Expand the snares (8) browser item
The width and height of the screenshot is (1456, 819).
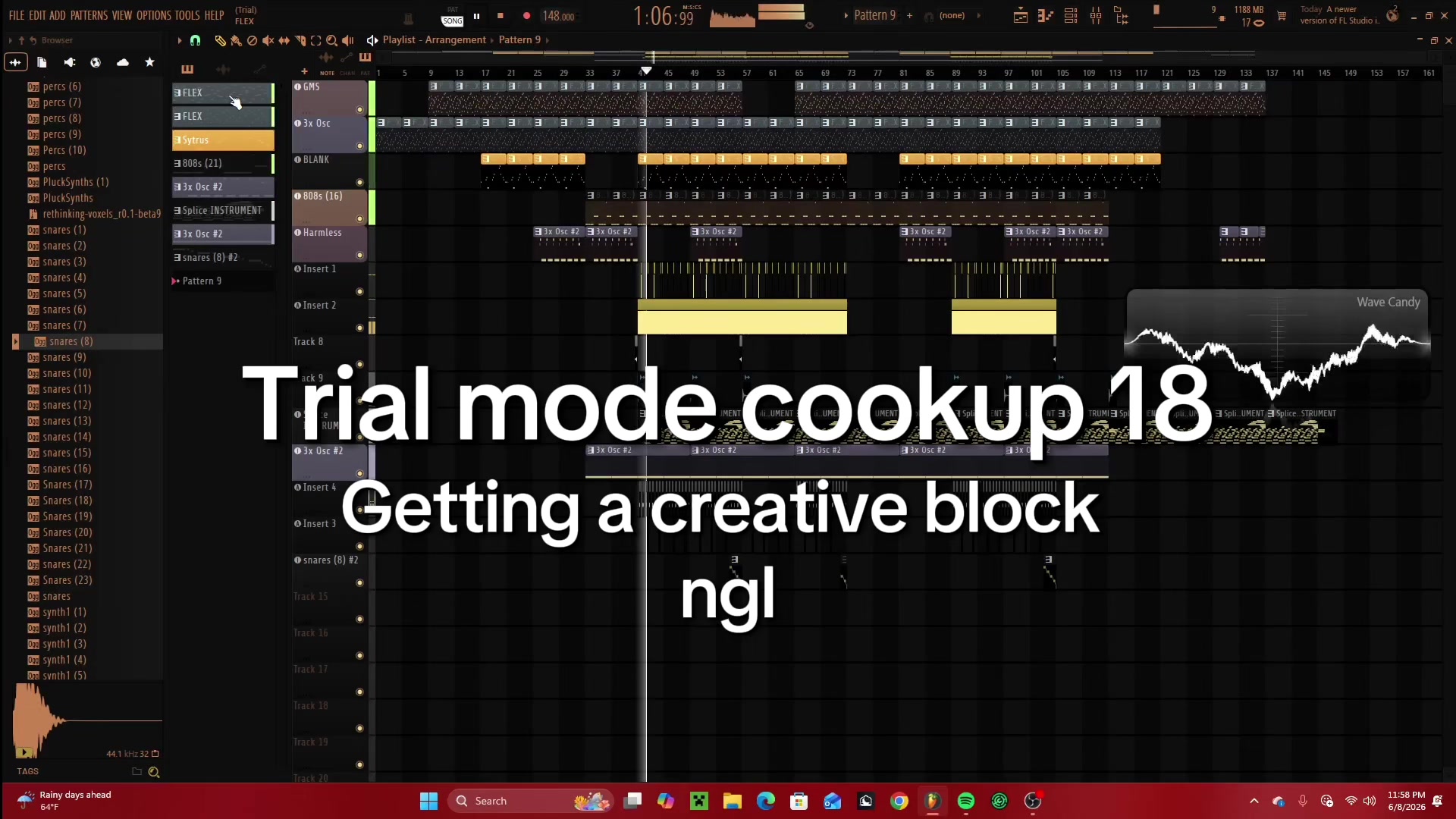(x=16, y=342)
